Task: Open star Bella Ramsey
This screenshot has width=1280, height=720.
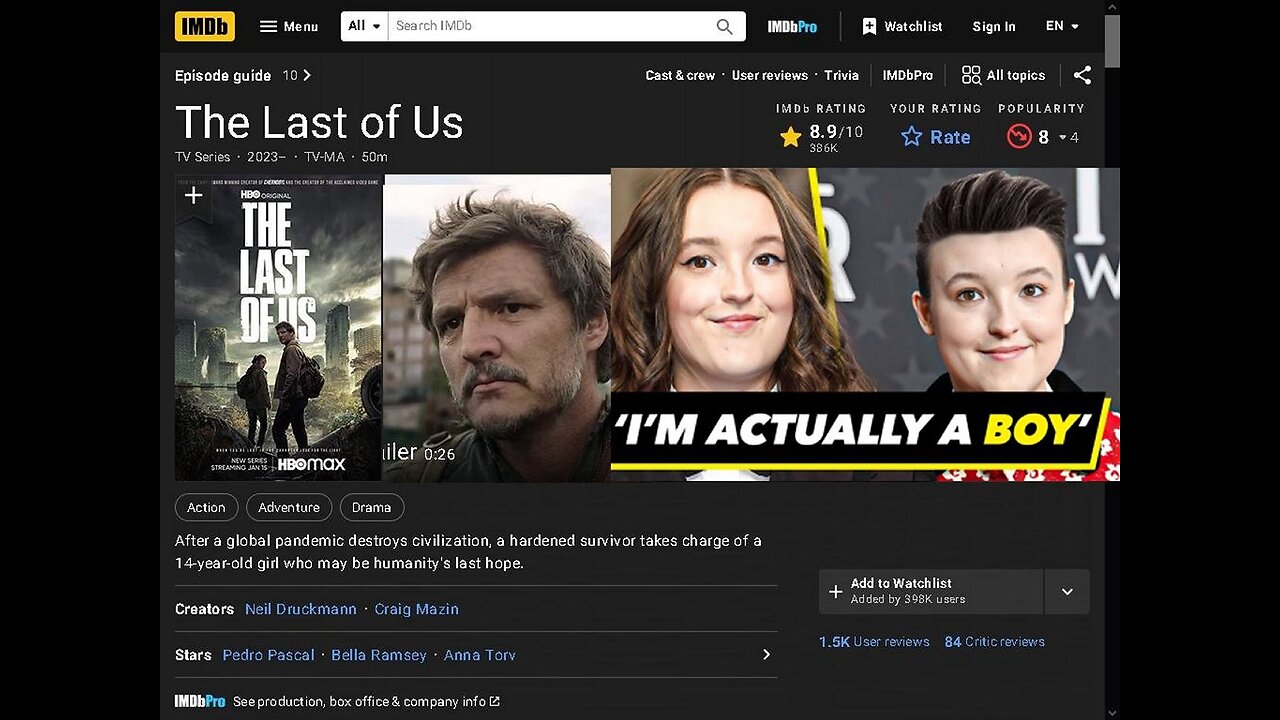Action: click(x=379, y=655)
